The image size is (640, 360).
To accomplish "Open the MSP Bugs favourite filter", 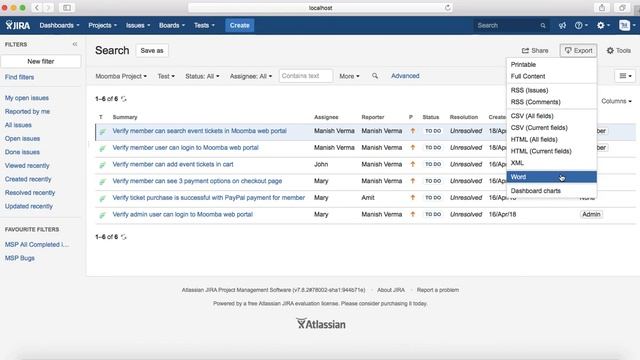I will tap(20, 258).
